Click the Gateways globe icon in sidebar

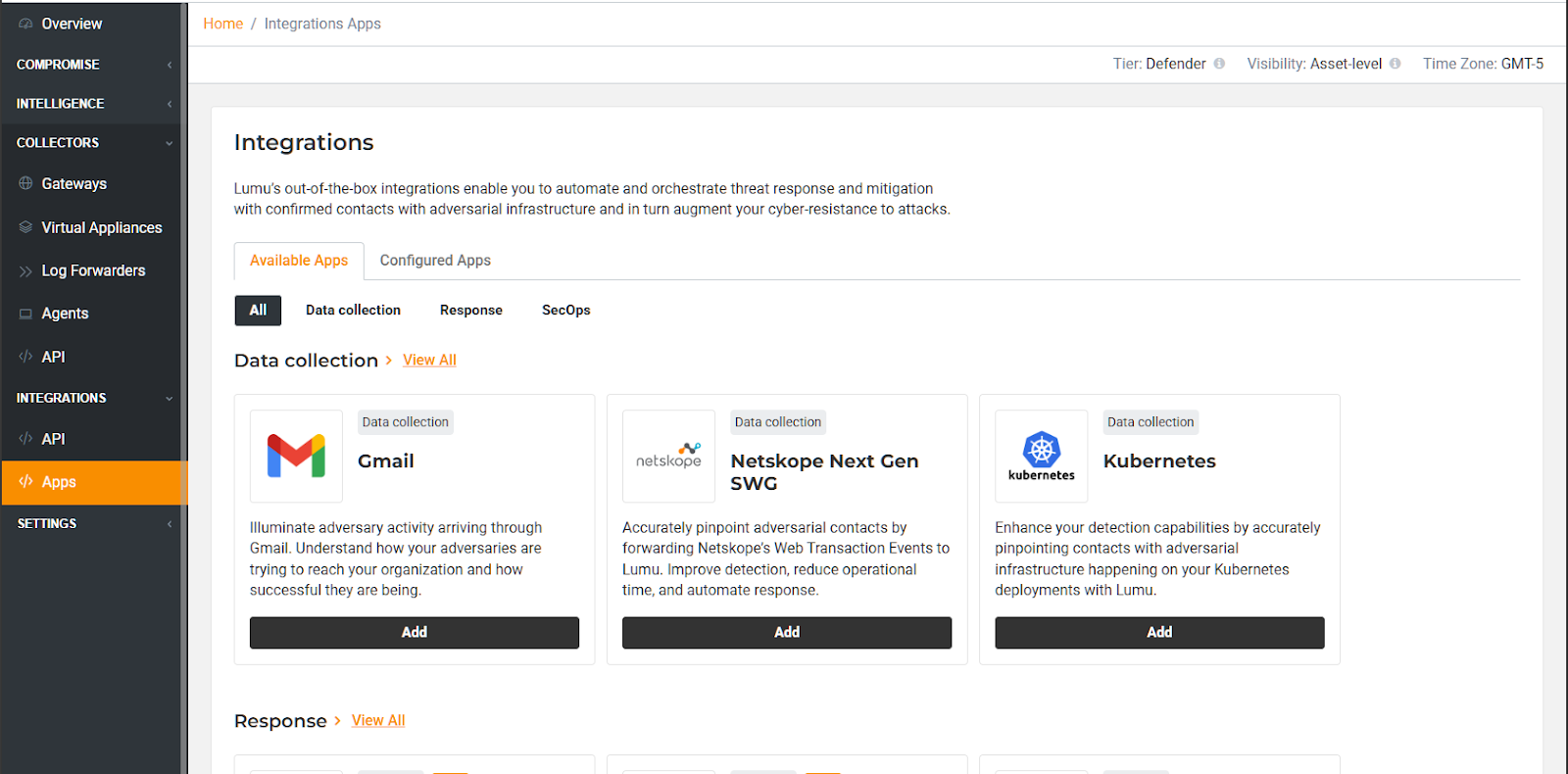coord(25,183)
